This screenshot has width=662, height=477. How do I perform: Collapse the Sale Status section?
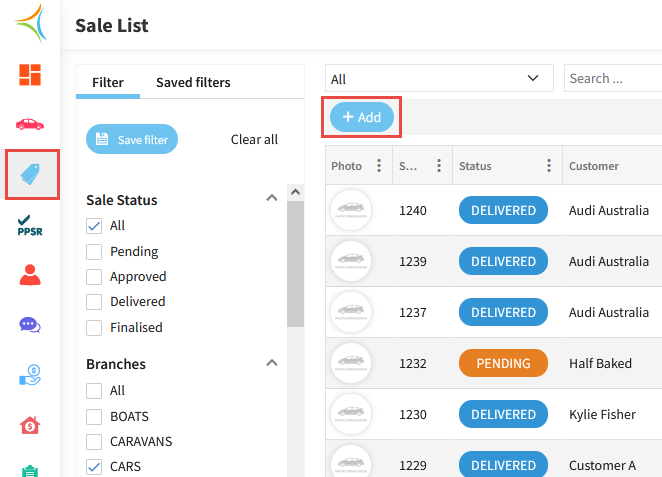click(271, 199)
